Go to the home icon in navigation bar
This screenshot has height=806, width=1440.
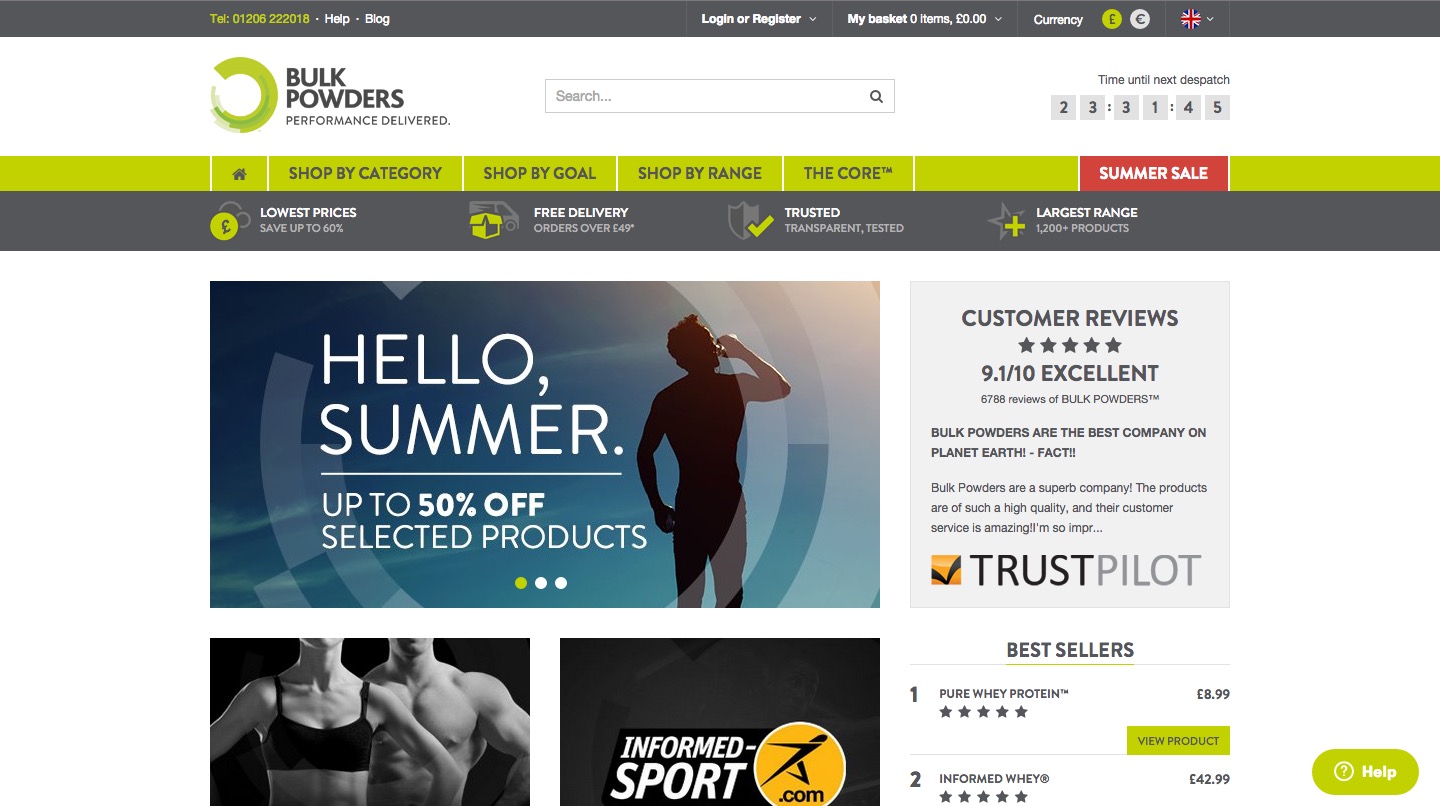[x=239, y=173]
